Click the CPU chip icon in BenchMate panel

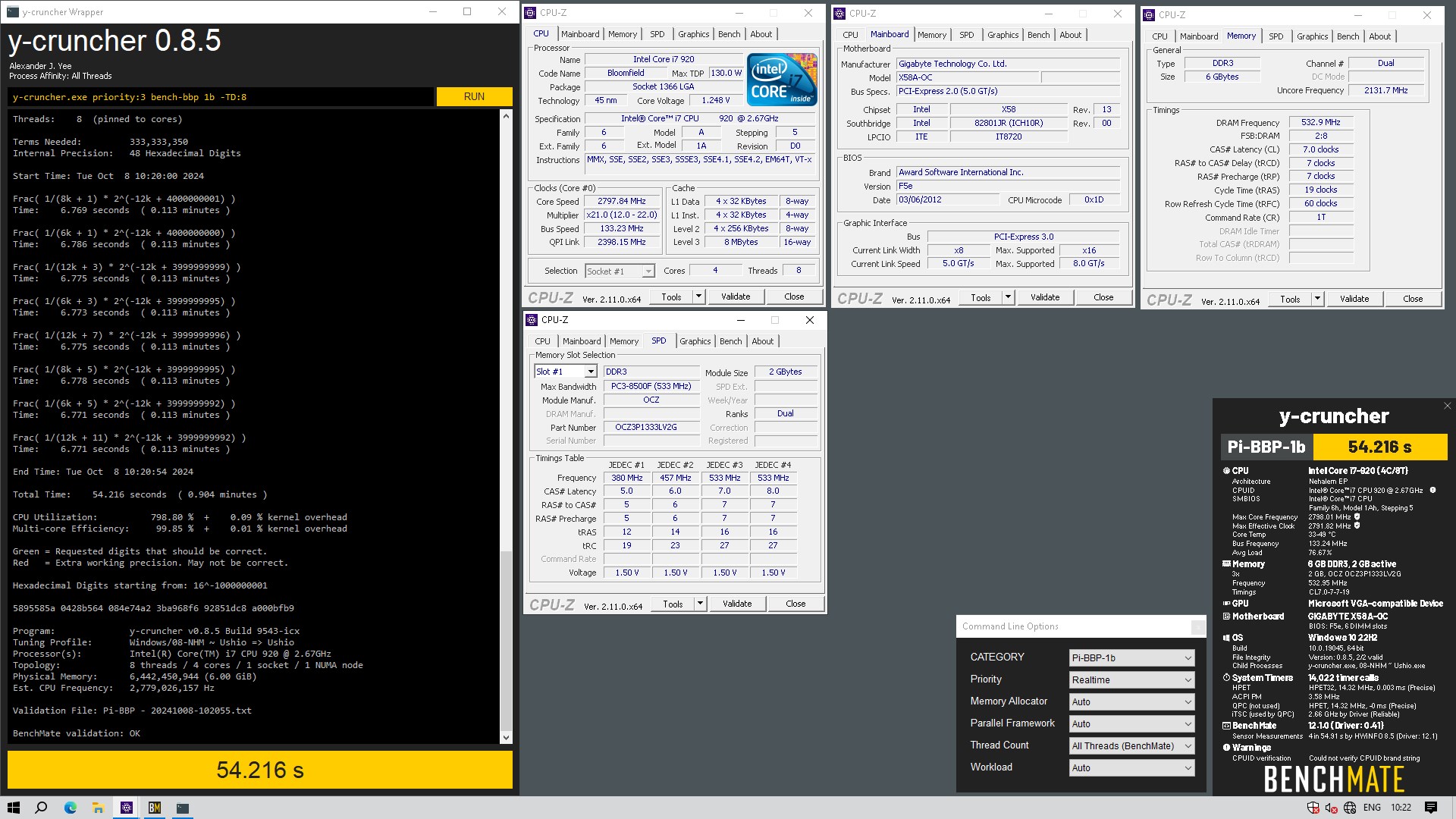1226,471
